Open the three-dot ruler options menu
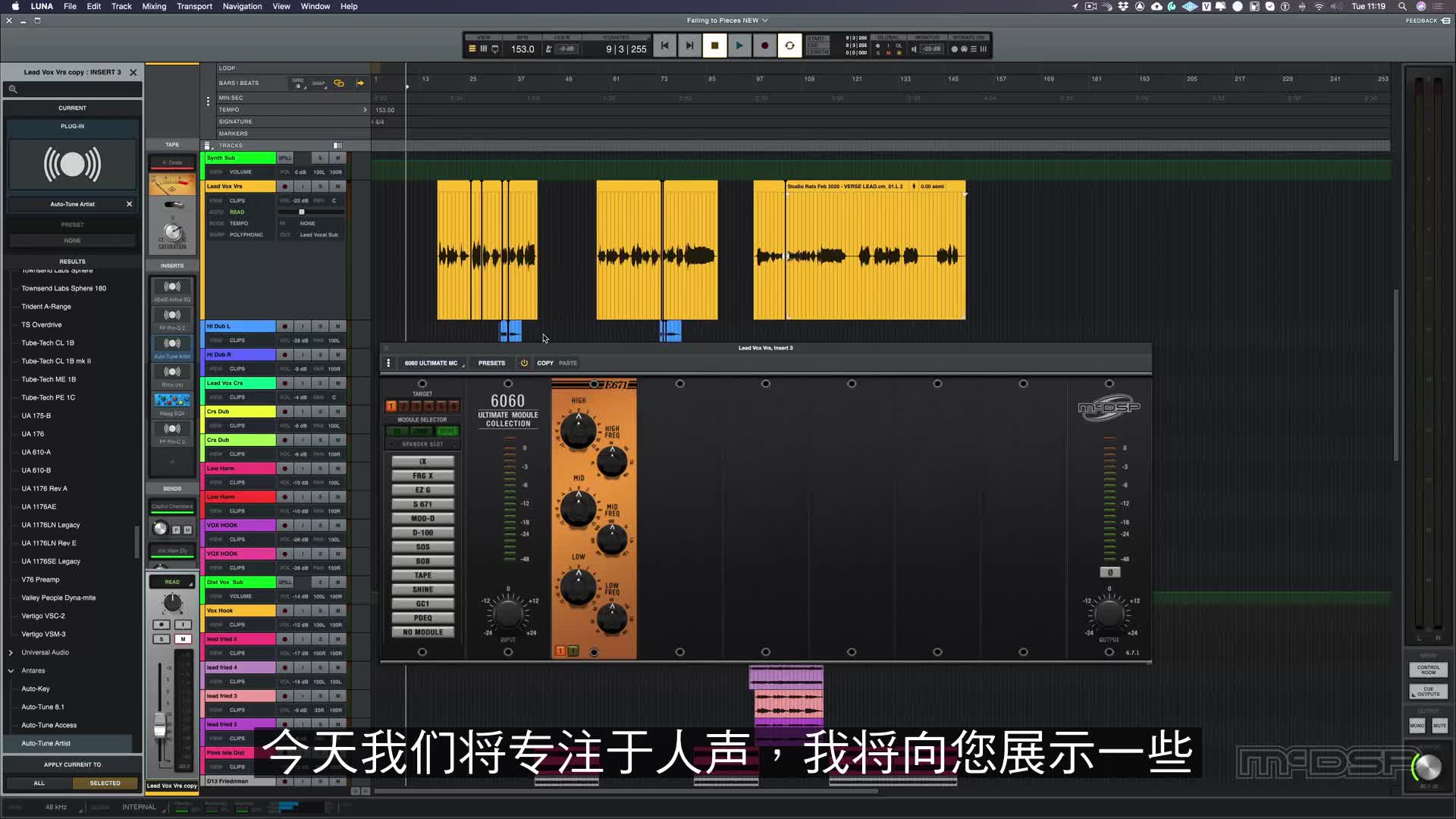 click(208, 101)
